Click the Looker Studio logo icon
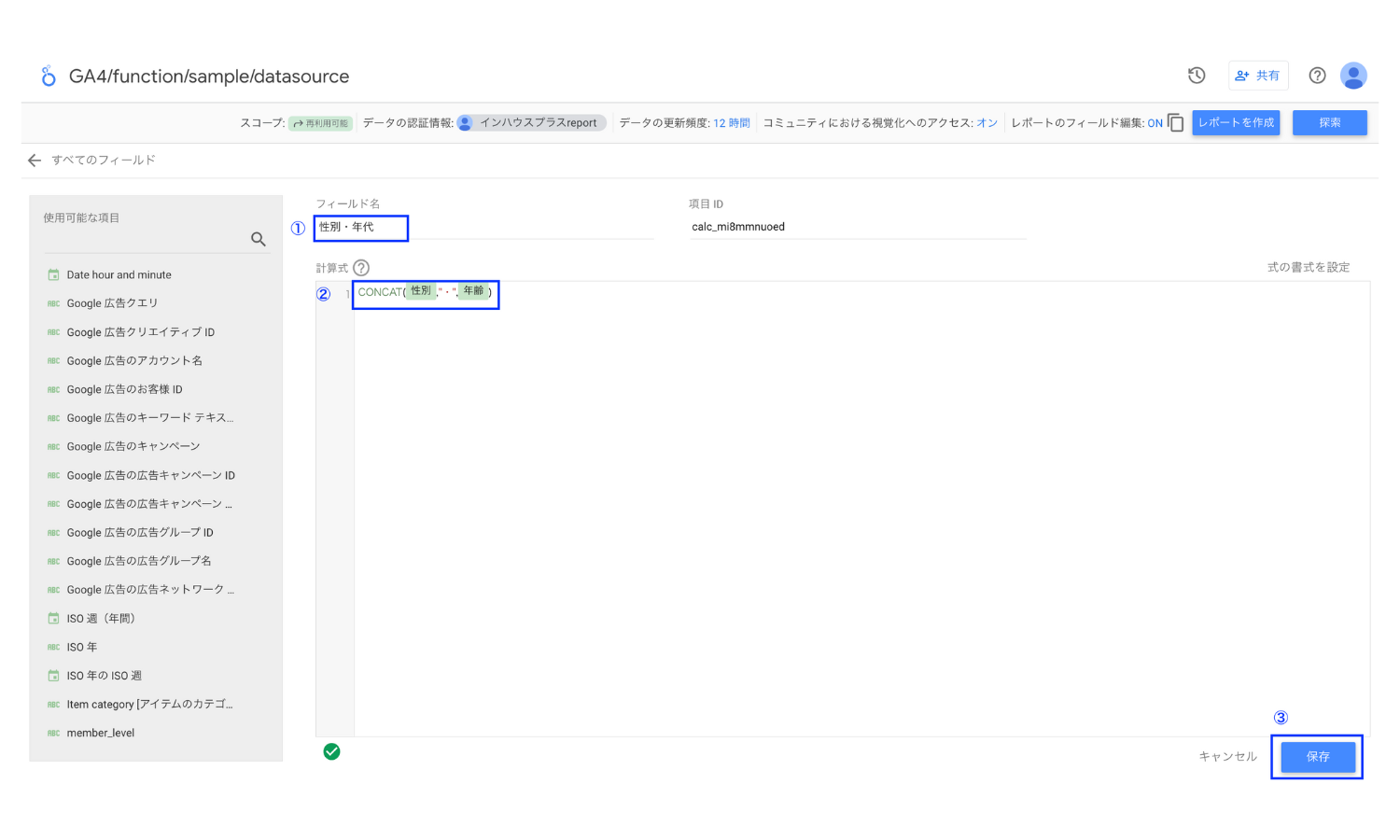Screen dimensions: 1400x840 49,76
